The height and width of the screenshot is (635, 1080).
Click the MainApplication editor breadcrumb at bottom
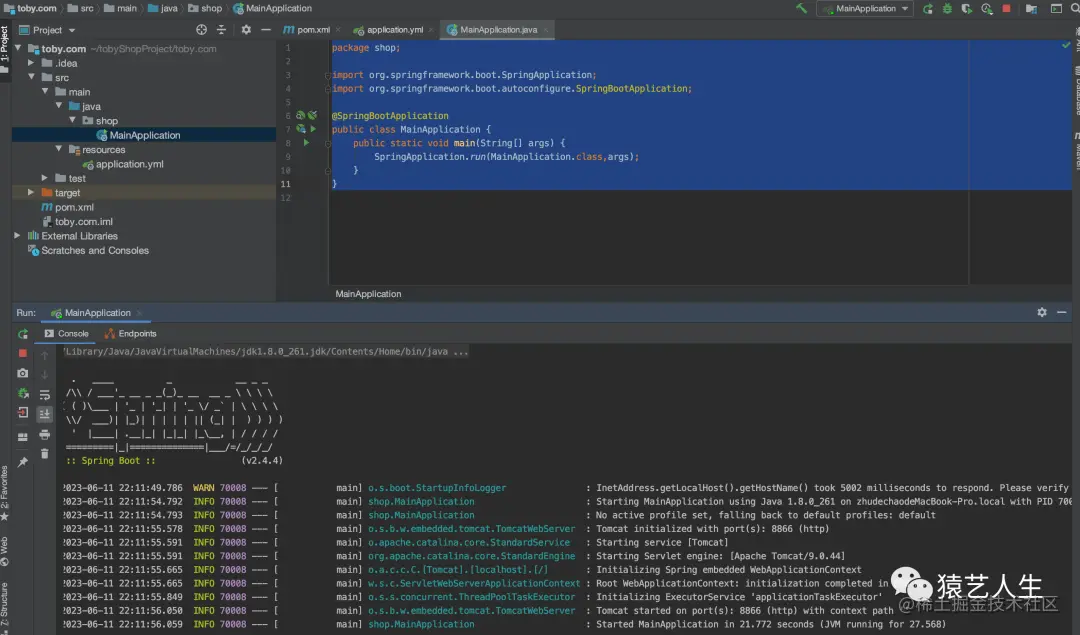click(x=368, y=294)
